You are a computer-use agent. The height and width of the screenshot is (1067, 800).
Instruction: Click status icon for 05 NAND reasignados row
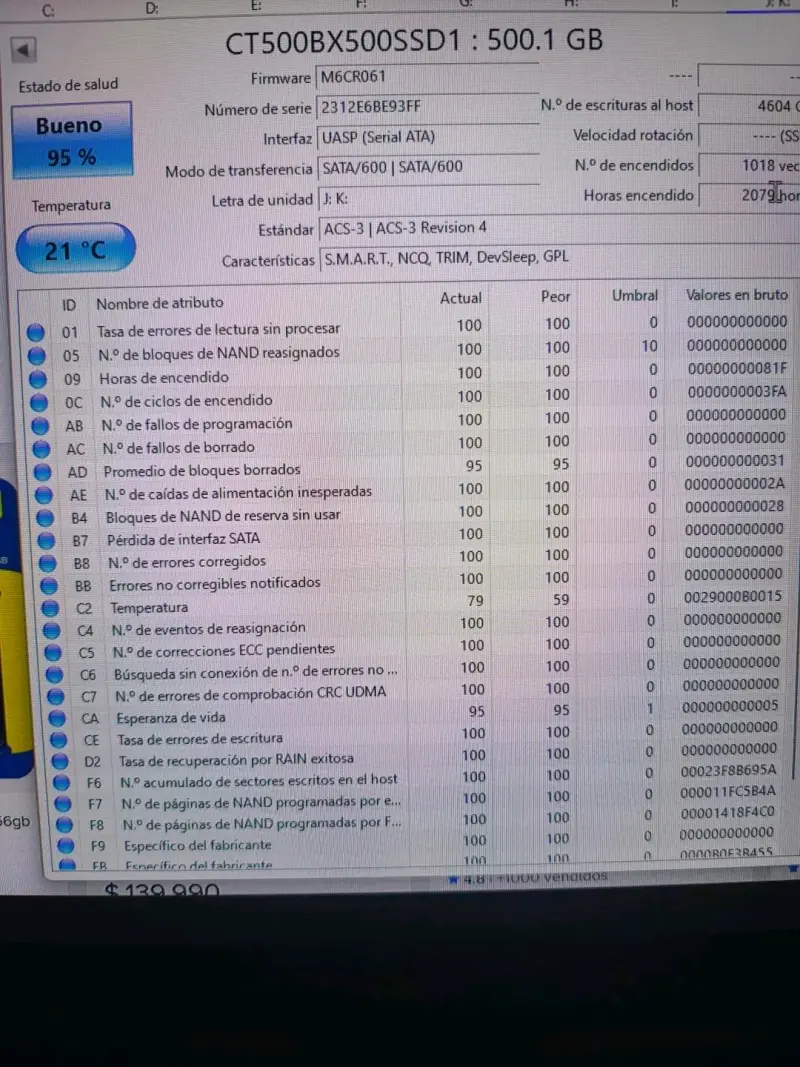[x=37, y=356]
